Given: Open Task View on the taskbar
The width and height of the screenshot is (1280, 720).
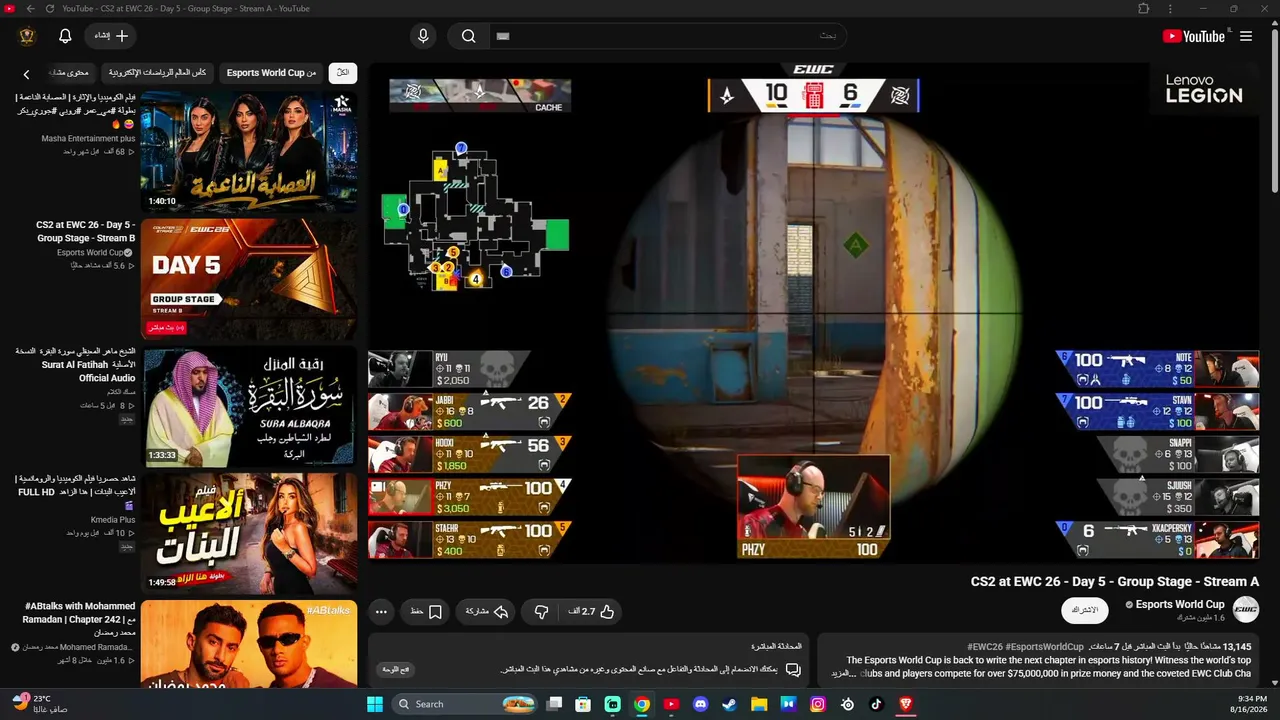Looking at the screenshot, I should click(x=554, y=704).
